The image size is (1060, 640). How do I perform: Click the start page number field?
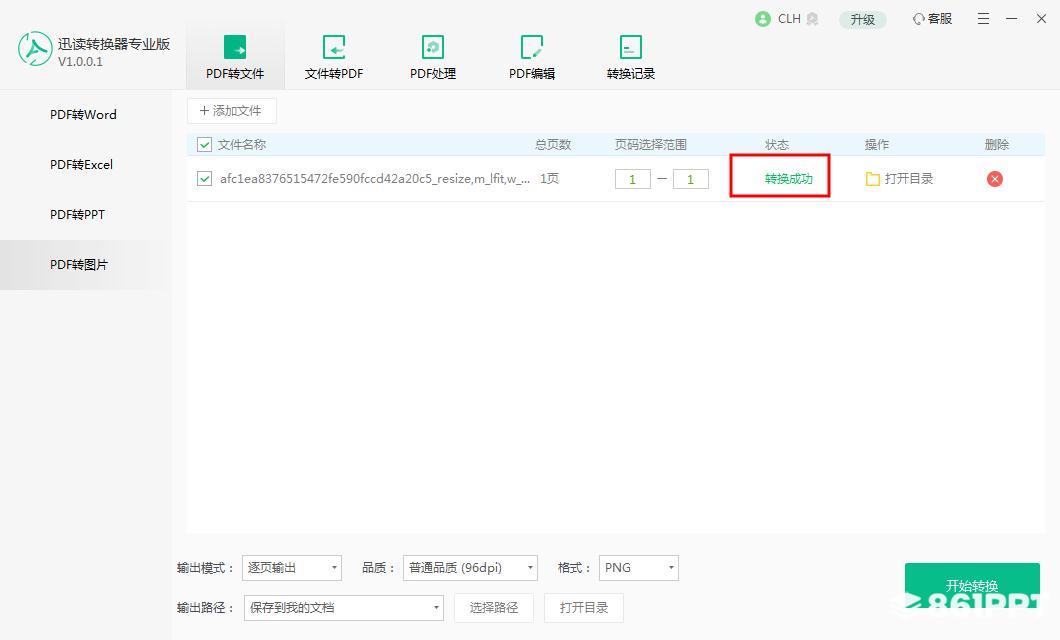[x=633, y=179]
